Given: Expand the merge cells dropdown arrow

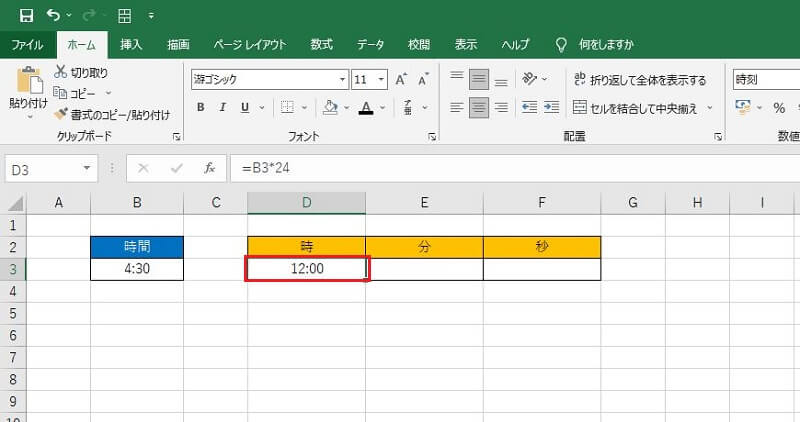Looking at the screenshot, I should (709, 108).
